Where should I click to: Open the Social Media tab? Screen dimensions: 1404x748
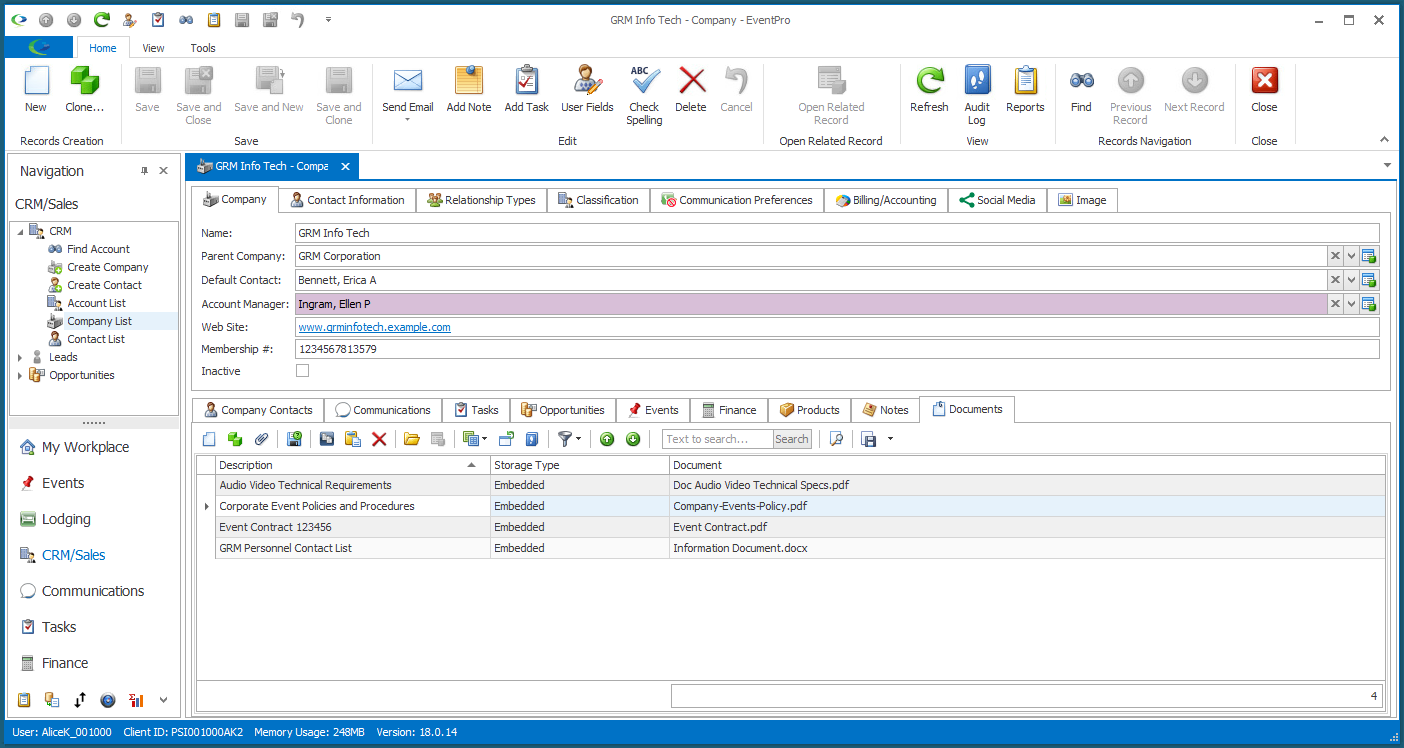(997, 200)
